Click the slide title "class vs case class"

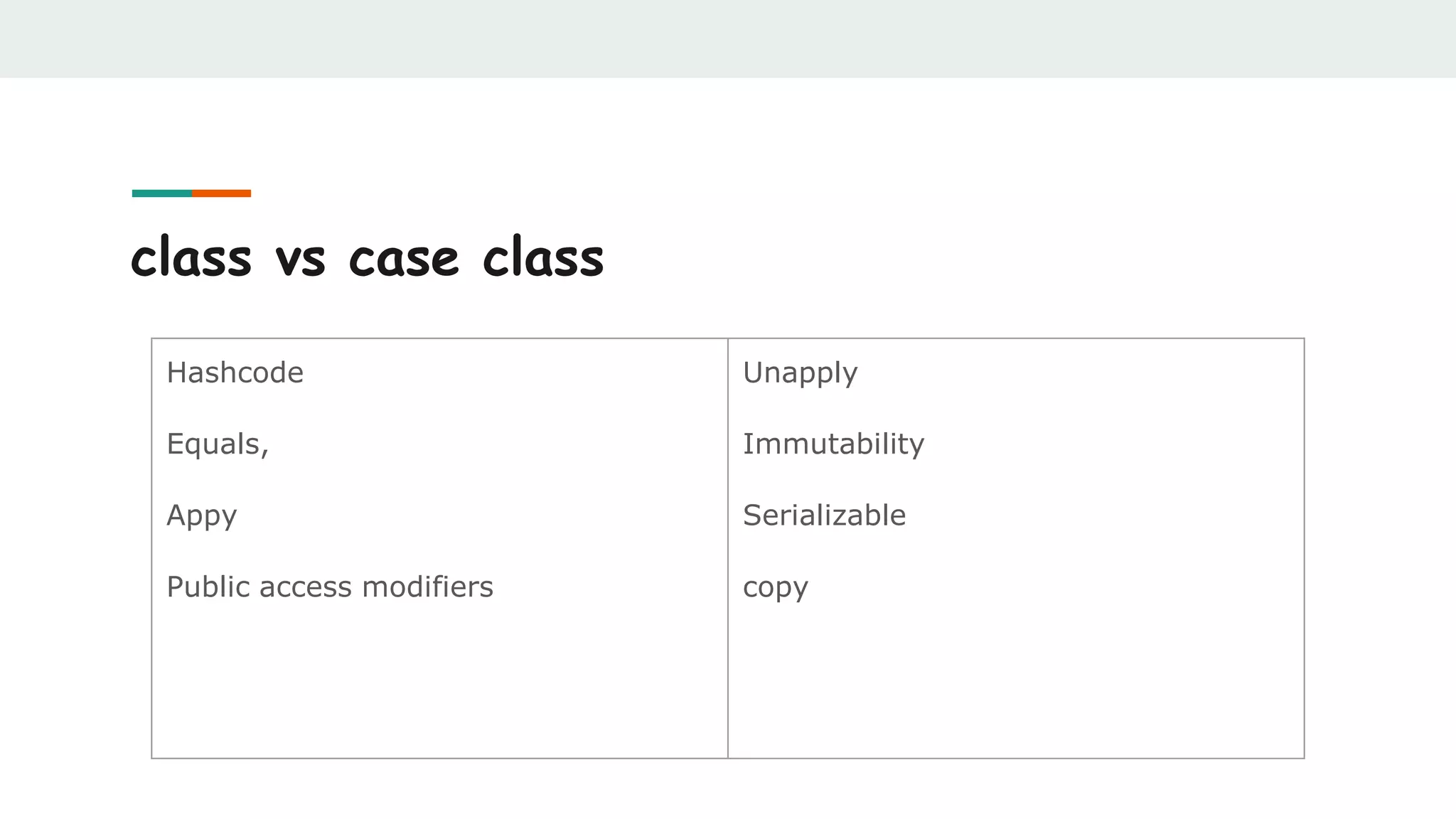(367, 257)
